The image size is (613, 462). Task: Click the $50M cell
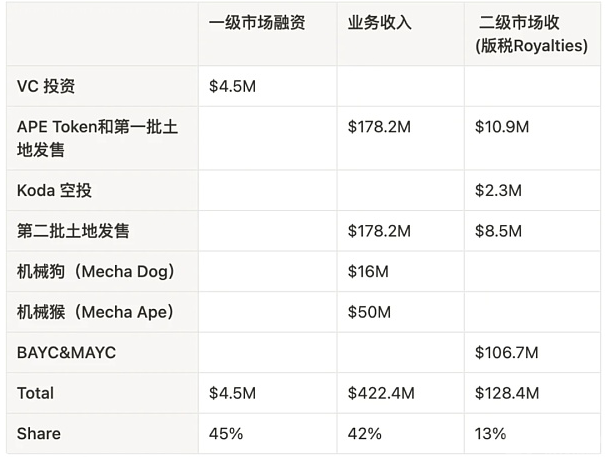(369, 312)
